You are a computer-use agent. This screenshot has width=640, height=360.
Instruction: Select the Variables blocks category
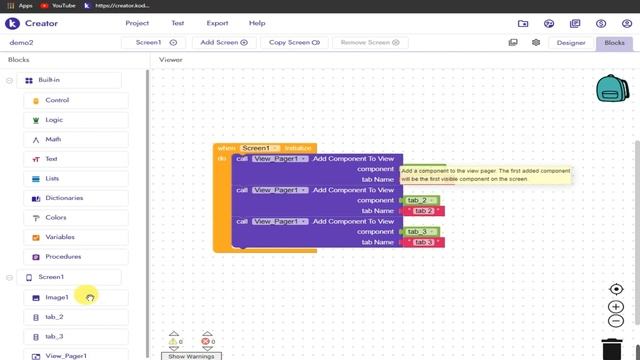pyautogui.click(x=76, y=237)
